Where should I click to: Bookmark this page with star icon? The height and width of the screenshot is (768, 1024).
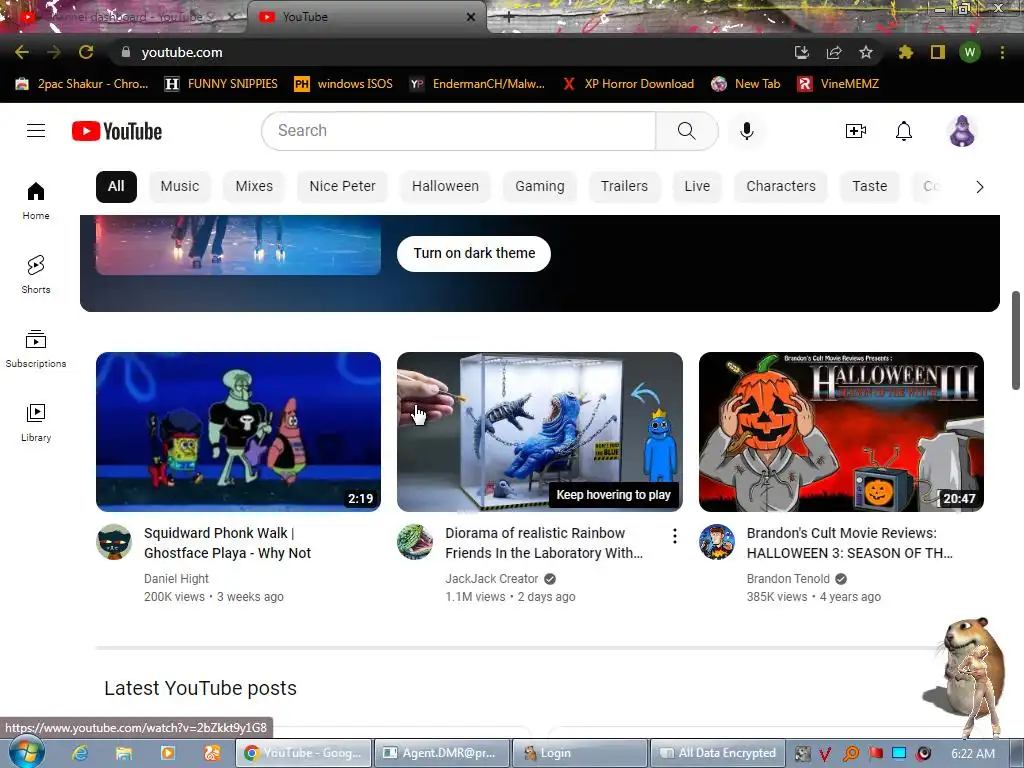coord(865,52)
